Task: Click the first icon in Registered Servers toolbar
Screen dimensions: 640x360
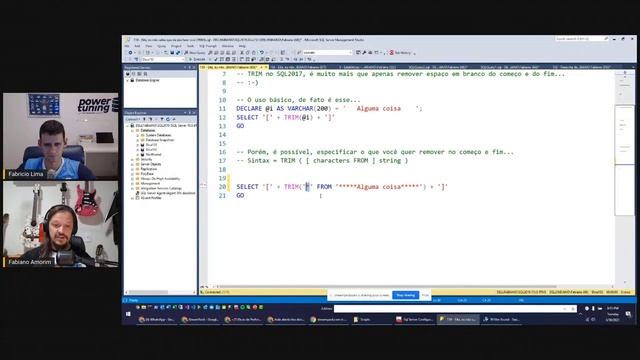Action: pyautogui.click(x=128, y=74)
